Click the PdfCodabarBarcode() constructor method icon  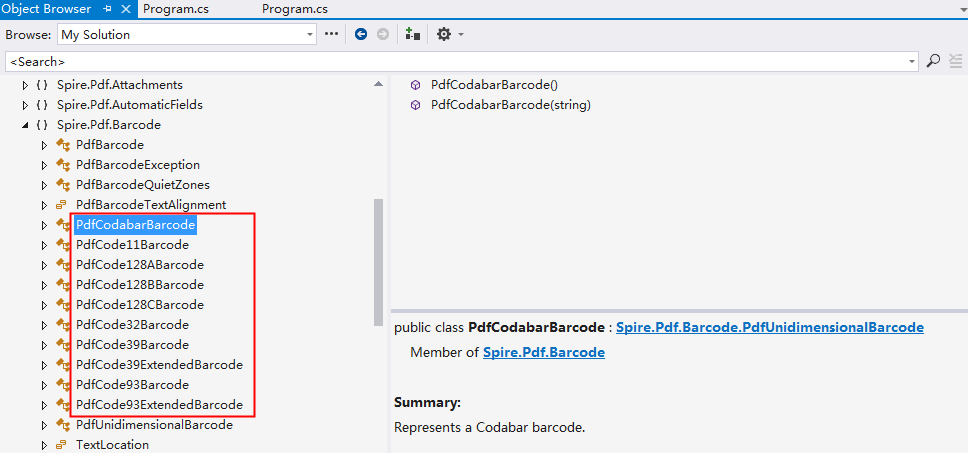pyautogui.click(x=415, y=85)
